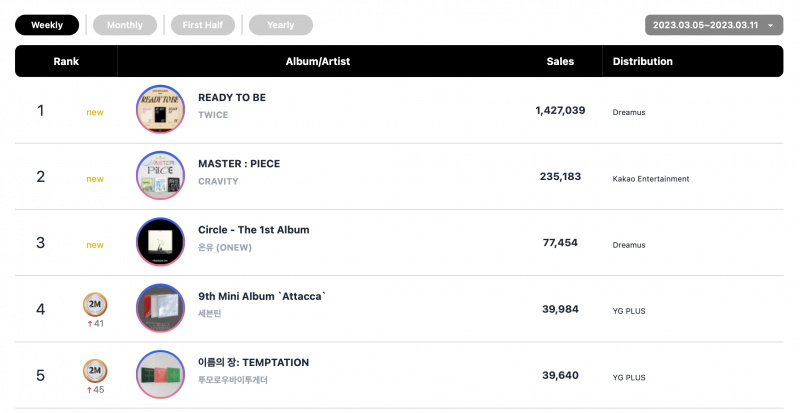This screenshot has height=413, width=800.
Task: Click the READY TO BE album cover
Action: [161, 109]
